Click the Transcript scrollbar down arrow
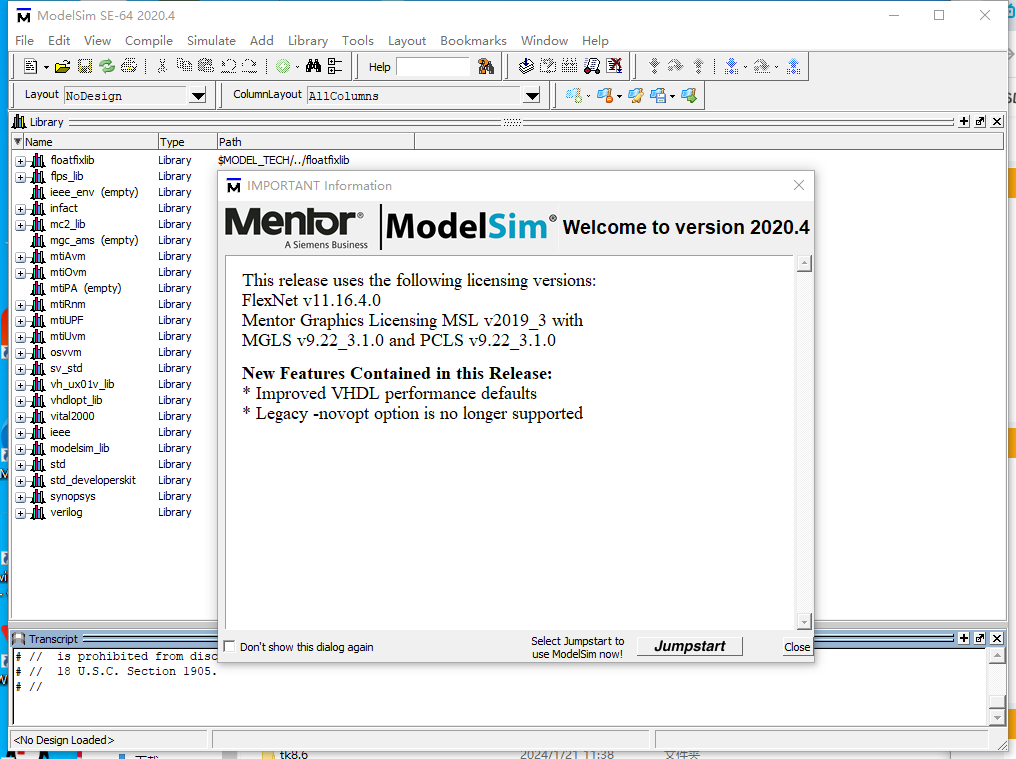This screenshot has width=1016, height=759. tap(998, 717)
